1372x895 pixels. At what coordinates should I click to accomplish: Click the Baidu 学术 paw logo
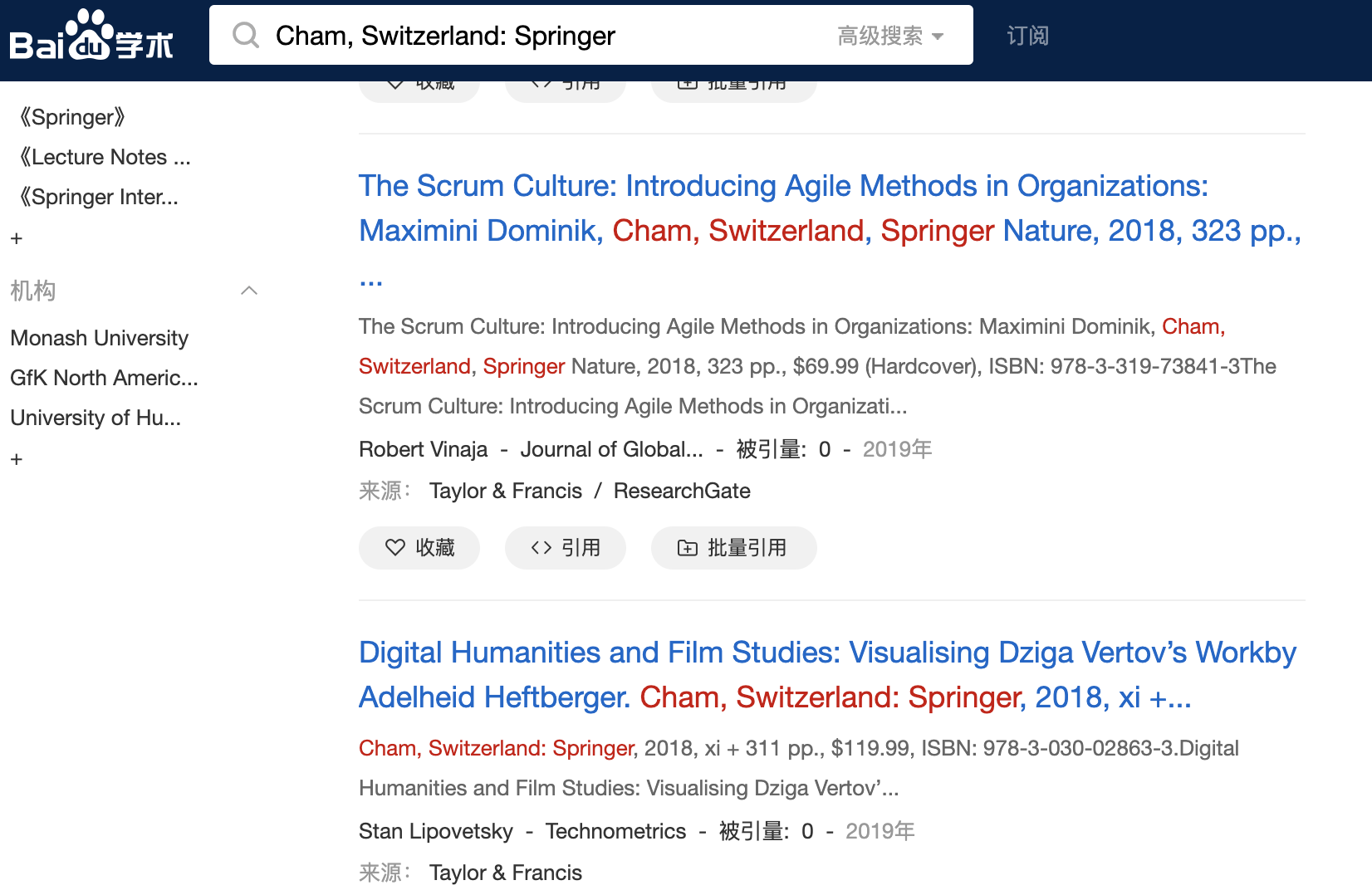(91, 35)
